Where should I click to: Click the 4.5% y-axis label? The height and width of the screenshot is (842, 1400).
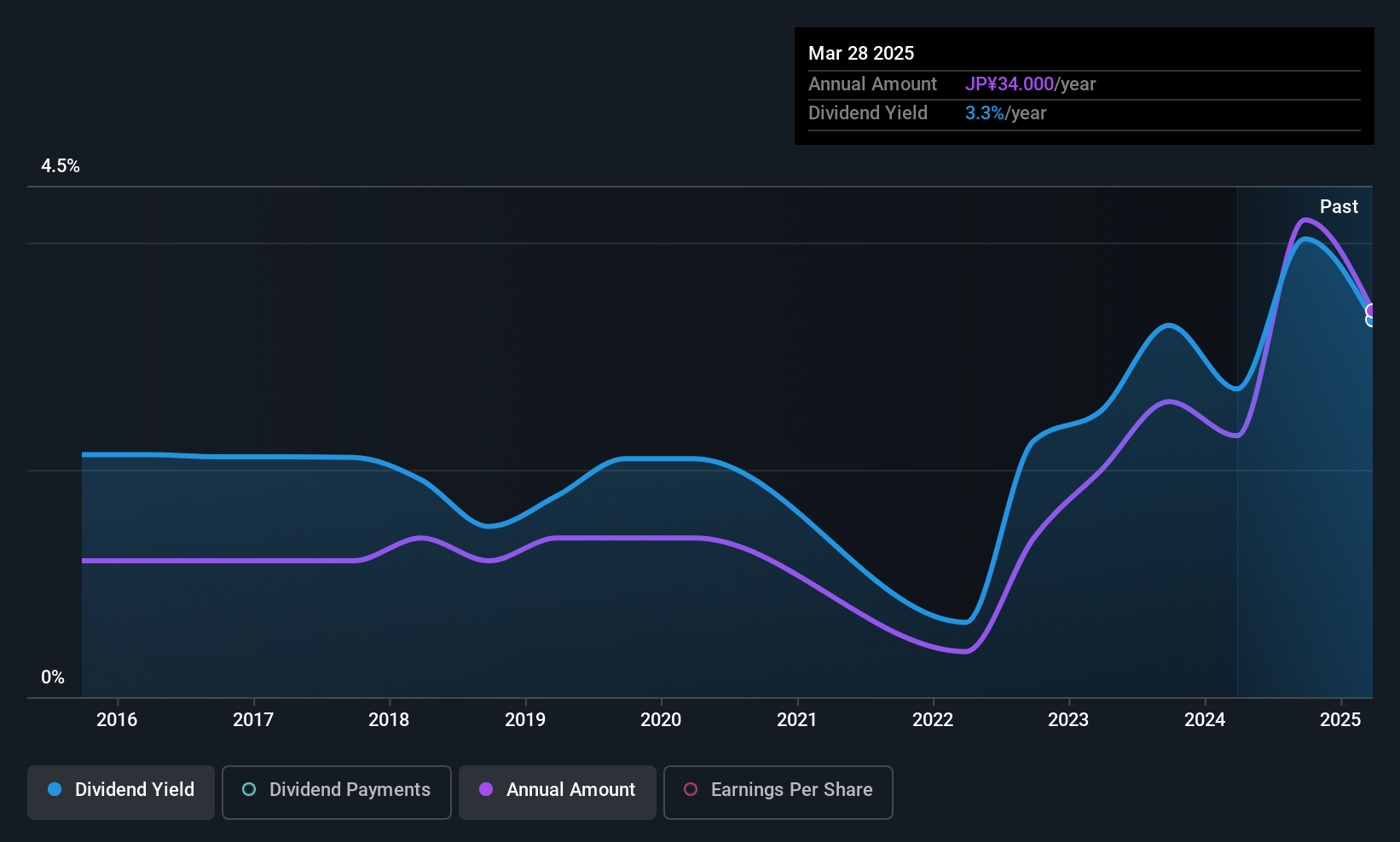[61, 166]
